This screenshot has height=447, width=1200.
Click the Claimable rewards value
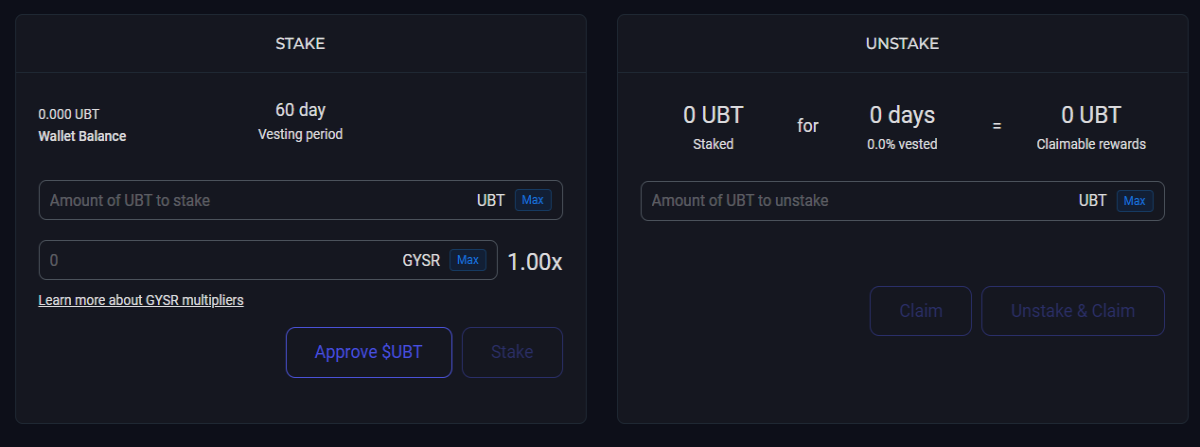click(x=1091, y=115)
